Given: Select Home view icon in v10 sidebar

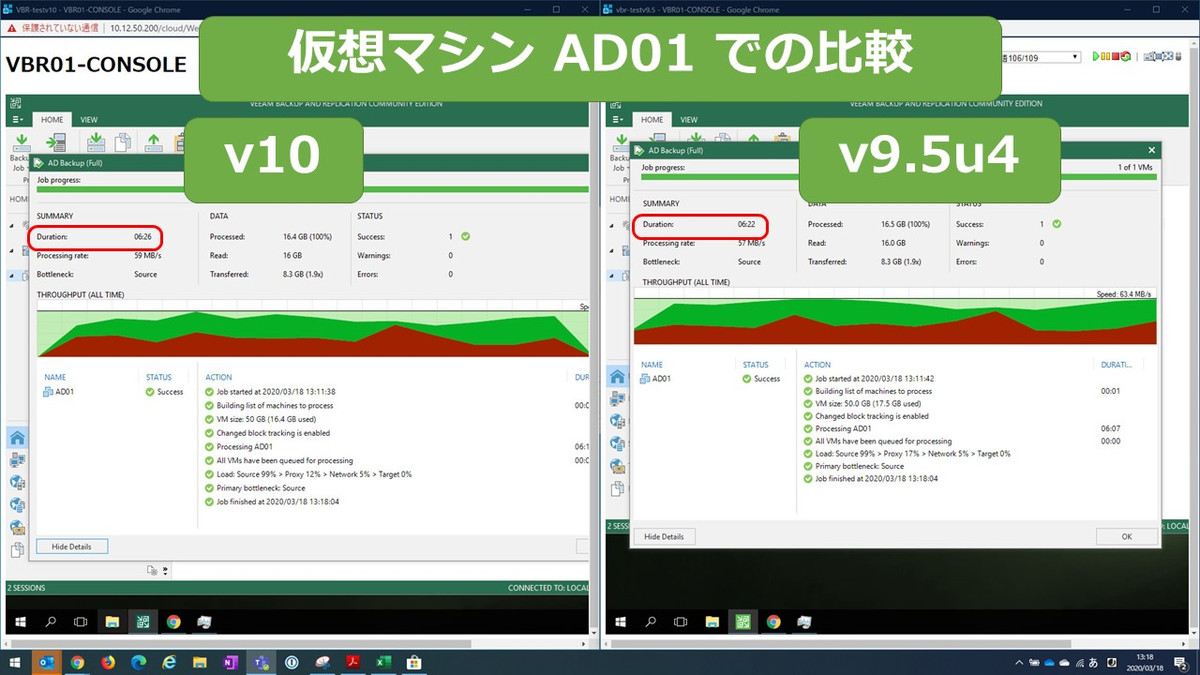Looking at the screenshot, I should (x=17, y=438).
